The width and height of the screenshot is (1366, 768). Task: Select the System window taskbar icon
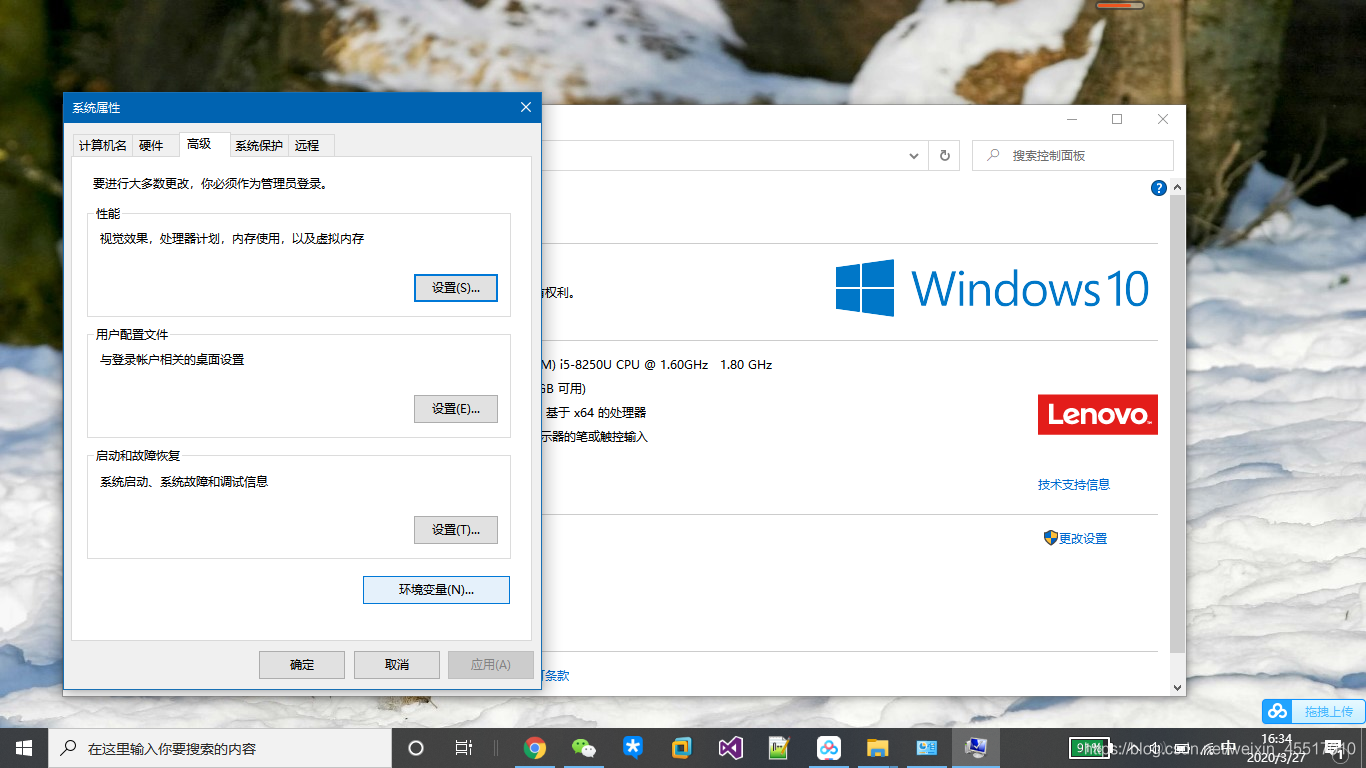coord(975,748)
